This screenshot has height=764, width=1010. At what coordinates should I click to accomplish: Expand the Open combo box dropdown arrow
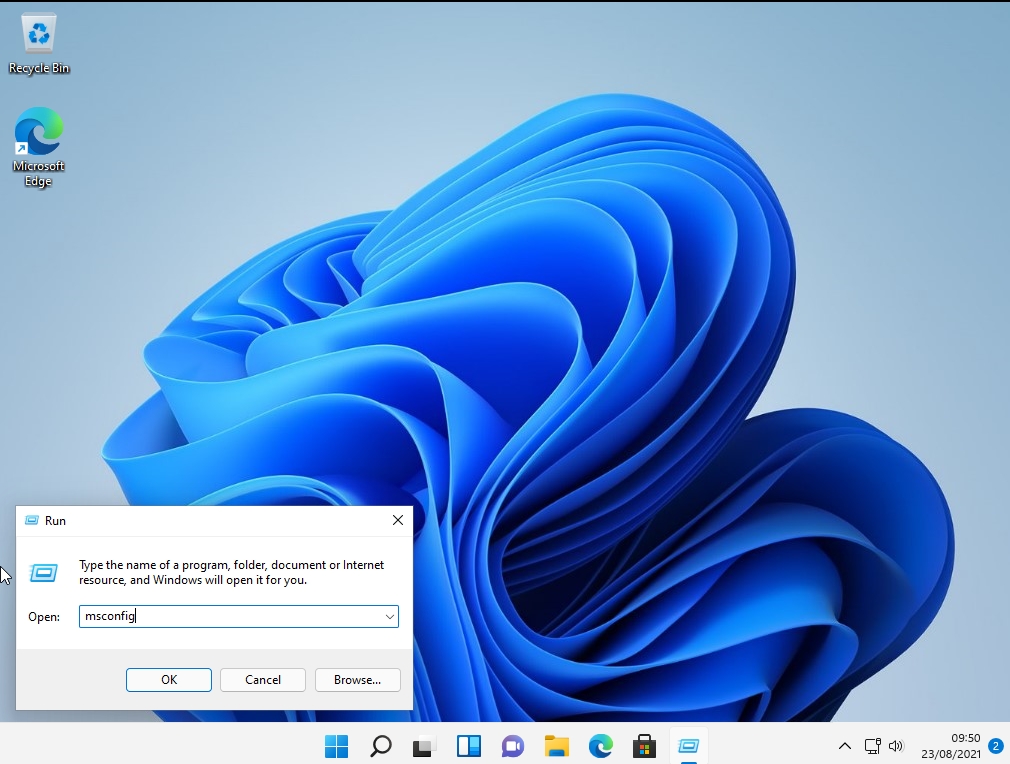(x=389, y=617)
